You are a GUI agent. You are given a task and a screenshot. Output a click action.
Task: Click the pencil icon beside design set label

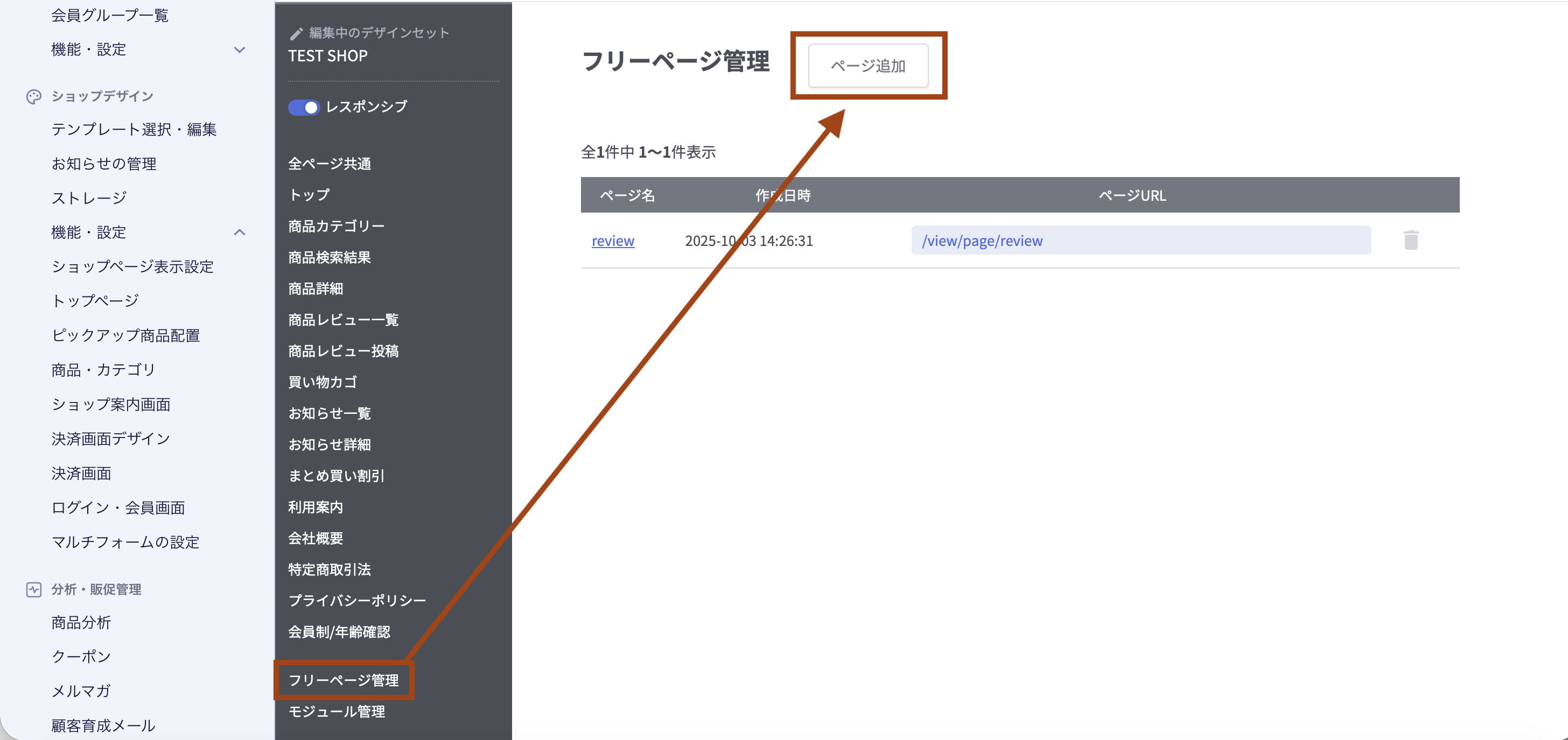(x=297, y=33)
